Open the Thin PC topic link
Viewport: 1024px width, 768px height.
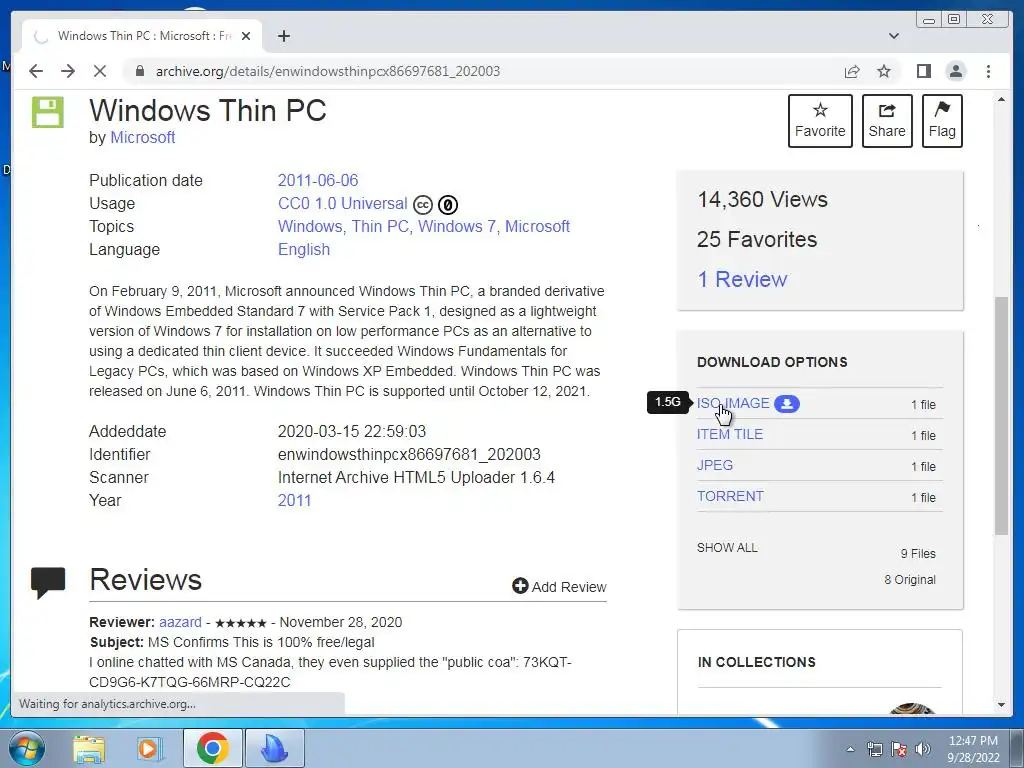pyautogui.click(x=380, y=227)
